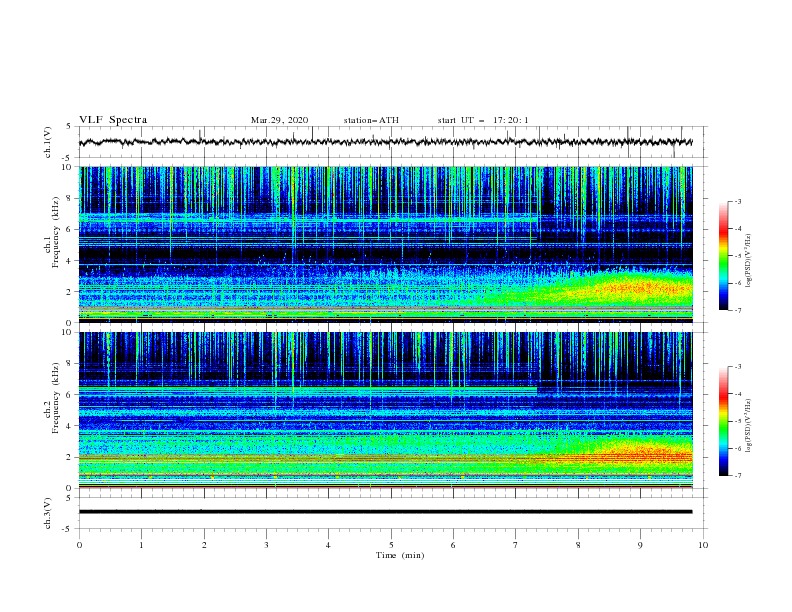This screenshot has width=792, height=612.
Task: Click the "8" kHz tick on ch.1 frequency axis
Action: click(x=70, y=198)
